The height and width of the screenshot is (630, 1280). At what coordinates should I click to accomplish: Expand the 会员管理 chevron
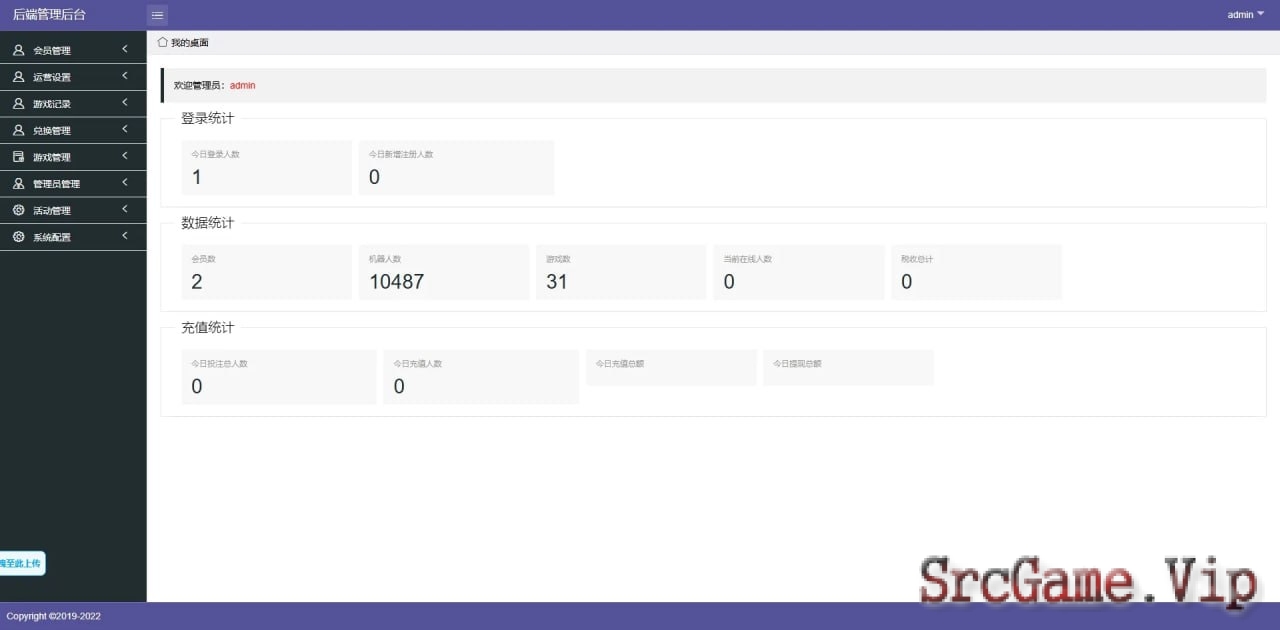click(x=125, y=49)
